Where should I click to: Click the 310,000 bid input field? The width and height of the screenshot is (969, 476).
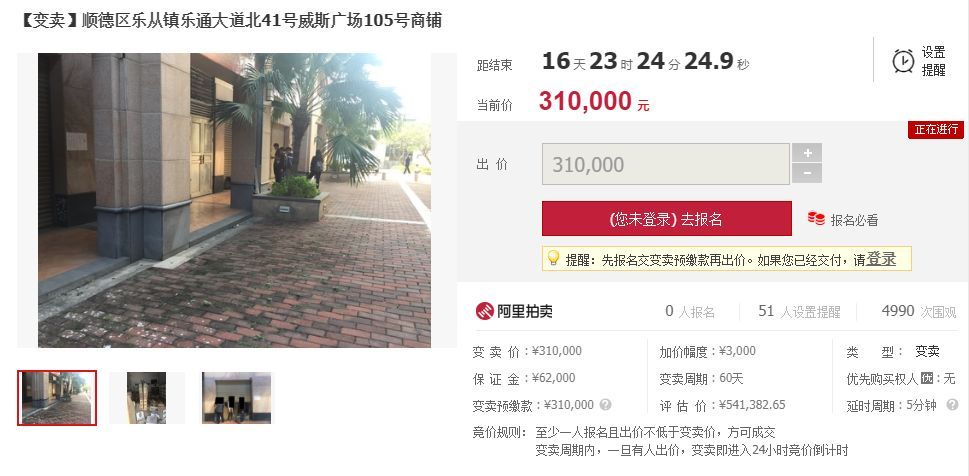[x=666, y=164]
